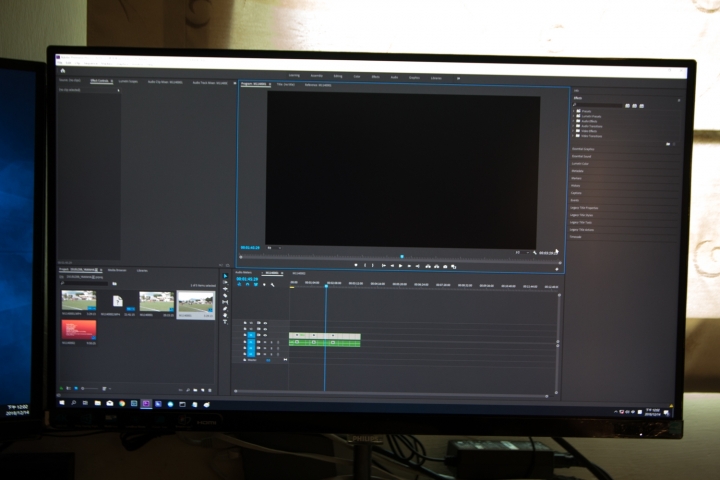The image size is (720, 480).
Task: Open Windows Start button
Action: [62, 403]
